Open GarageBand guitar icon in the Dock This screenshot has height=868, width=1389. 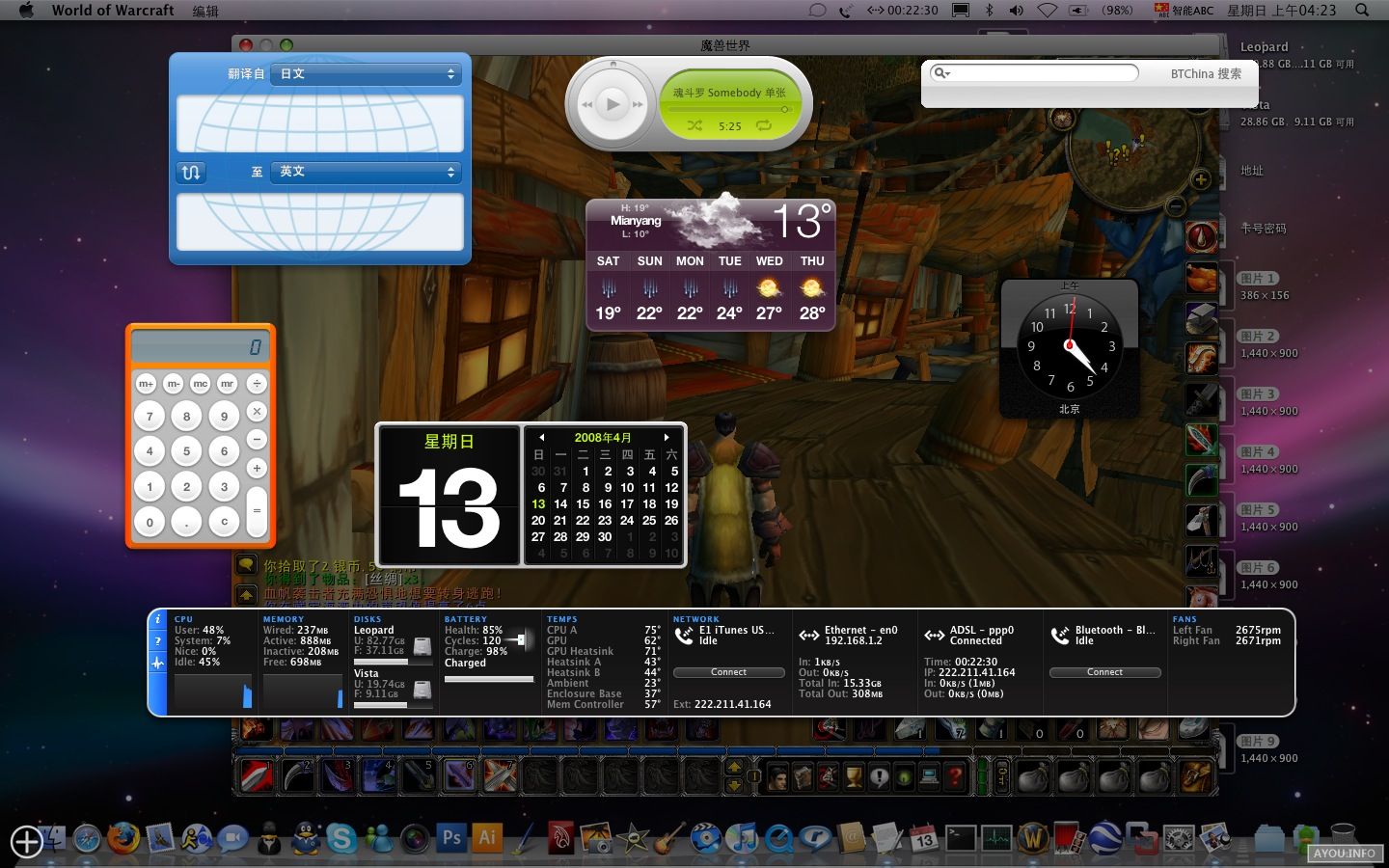669,838
